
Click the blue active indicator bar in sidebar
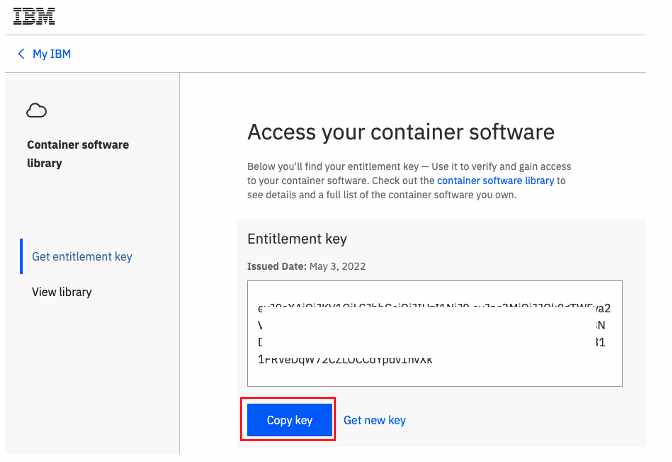(21, 256)
